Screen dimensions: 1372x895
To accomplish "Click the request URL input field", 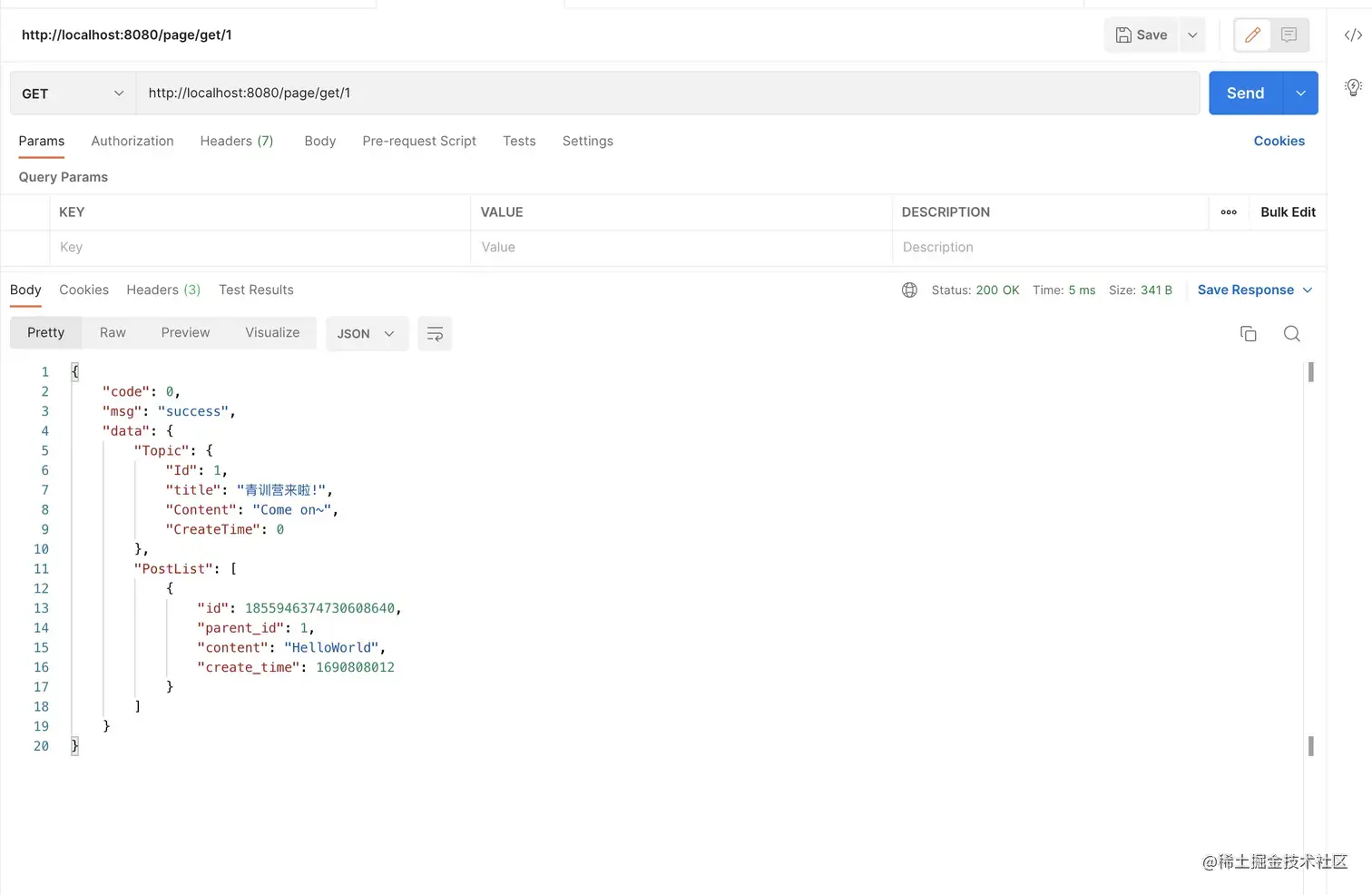I will tap(667, 93).
